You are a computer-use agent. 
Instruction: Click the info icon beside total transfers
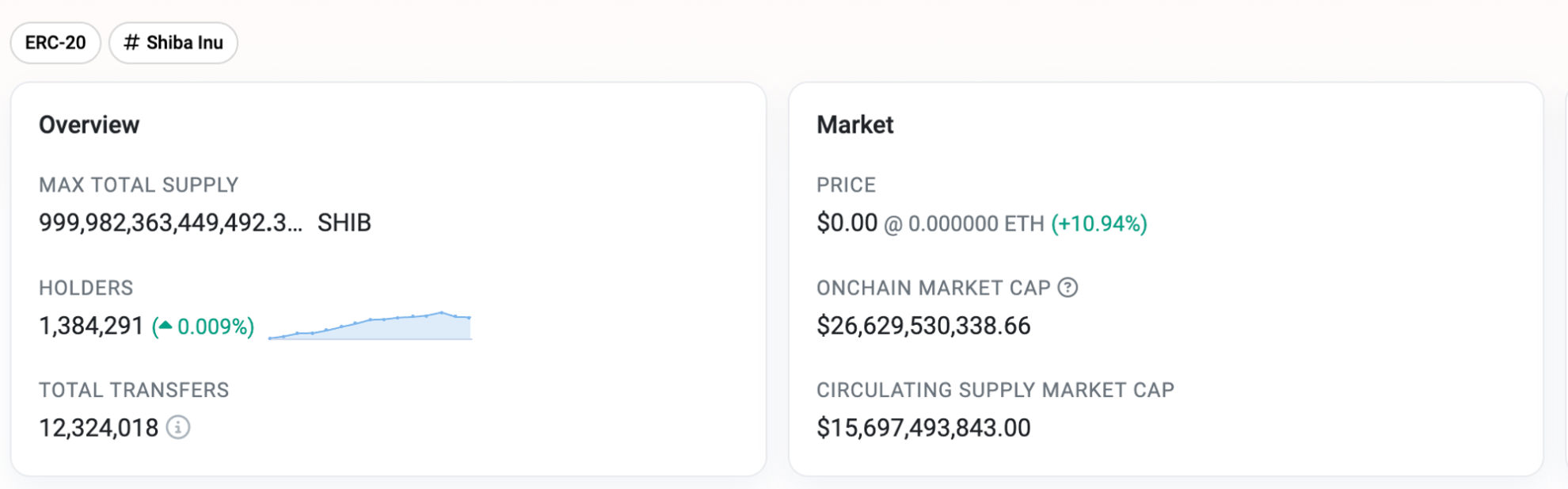point(178,428)
